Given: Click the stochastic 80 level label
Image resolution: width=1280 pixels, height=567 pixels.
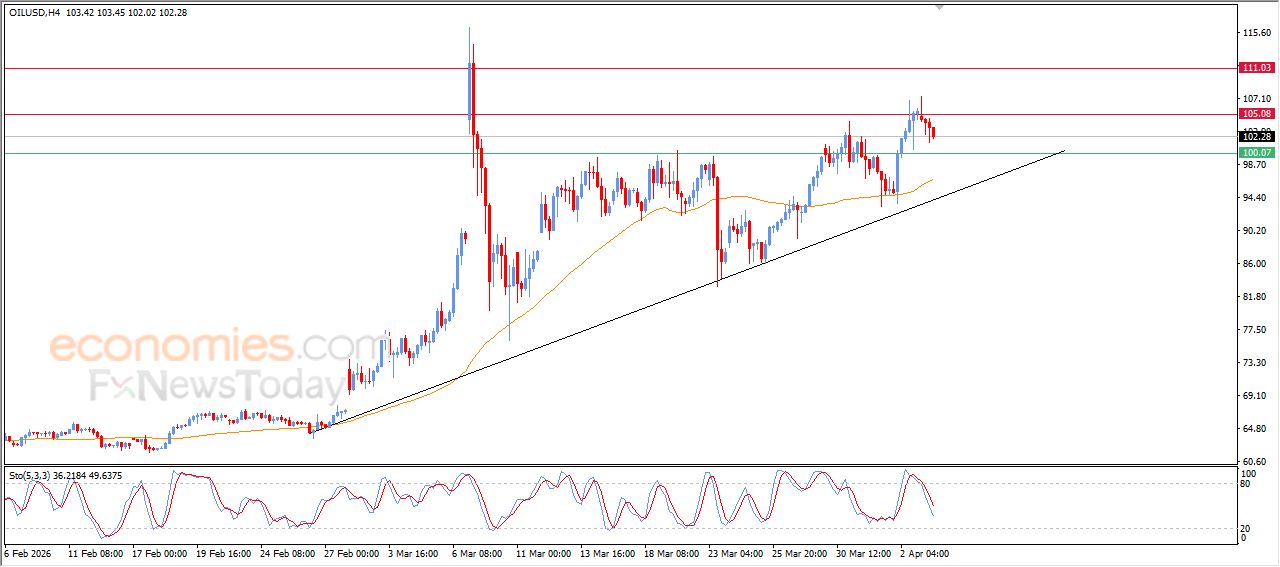Looking at the screenshot, I should [1246, 484].
